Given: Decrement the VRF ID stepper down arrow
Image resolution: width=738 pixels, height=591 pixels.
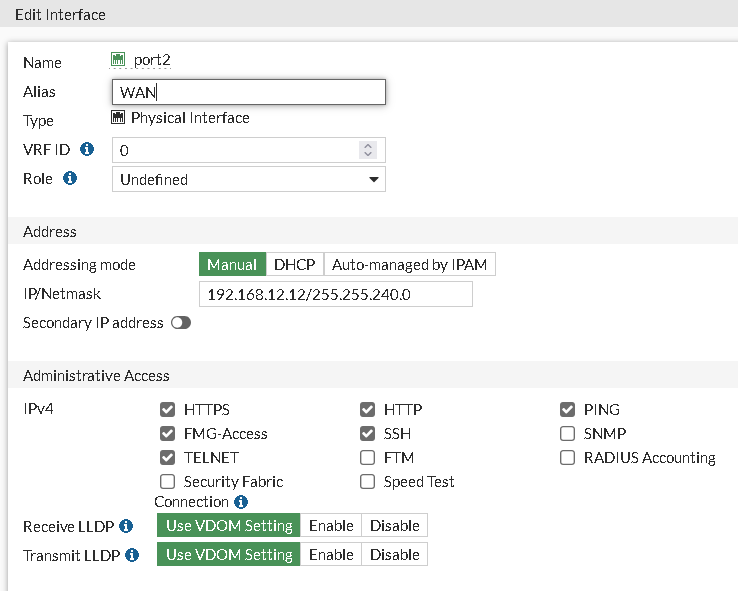Looking at the screenshot, I should [368, 155].
